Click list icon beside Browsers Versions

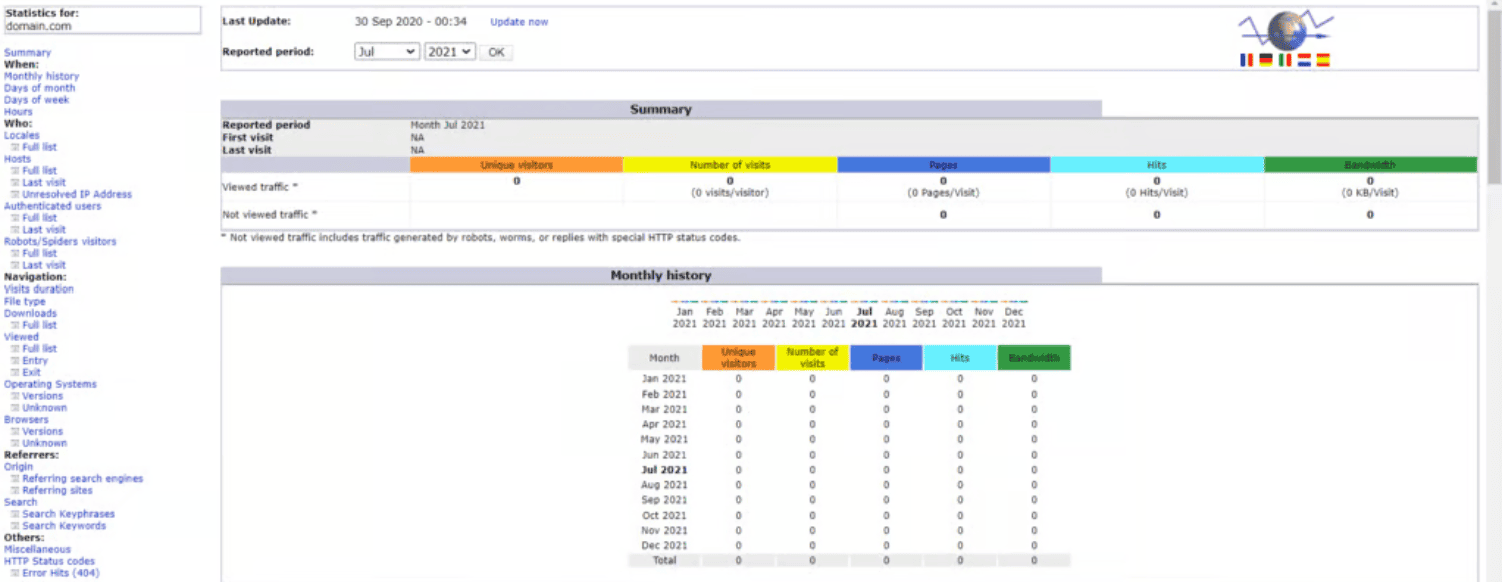[15, 432]
